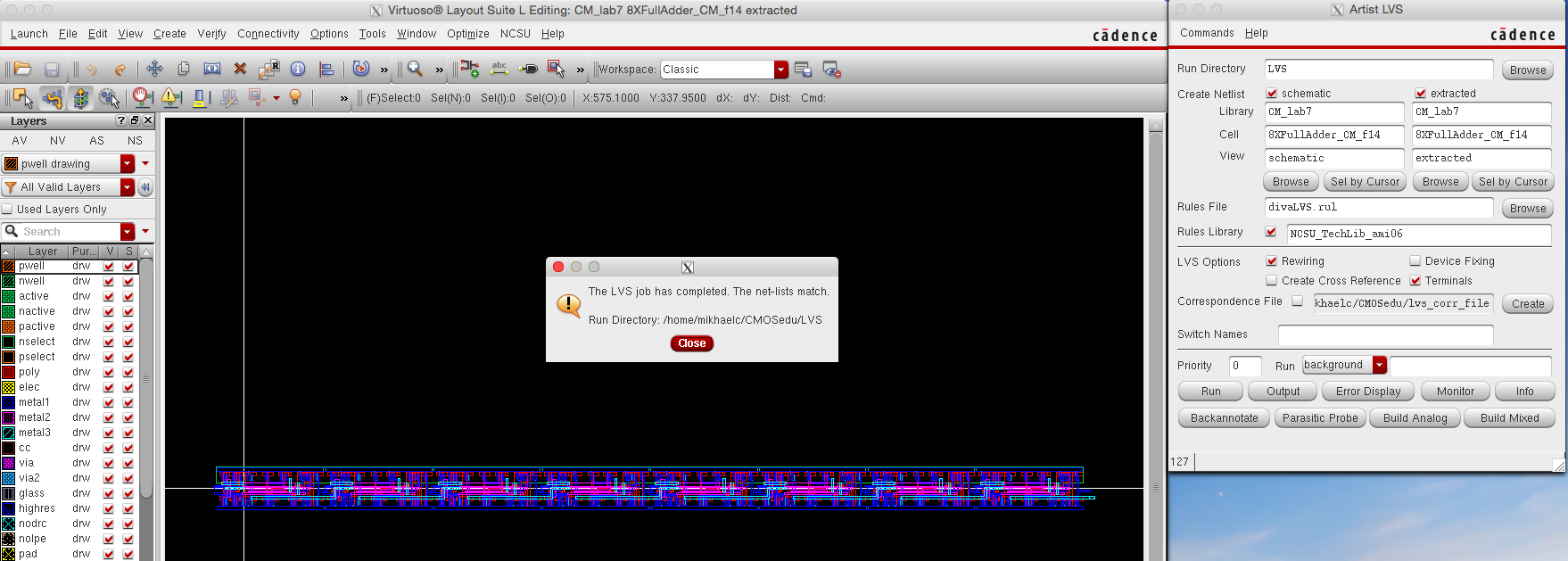Toggle the layer stack icon with green arrows

click(80, 98)
